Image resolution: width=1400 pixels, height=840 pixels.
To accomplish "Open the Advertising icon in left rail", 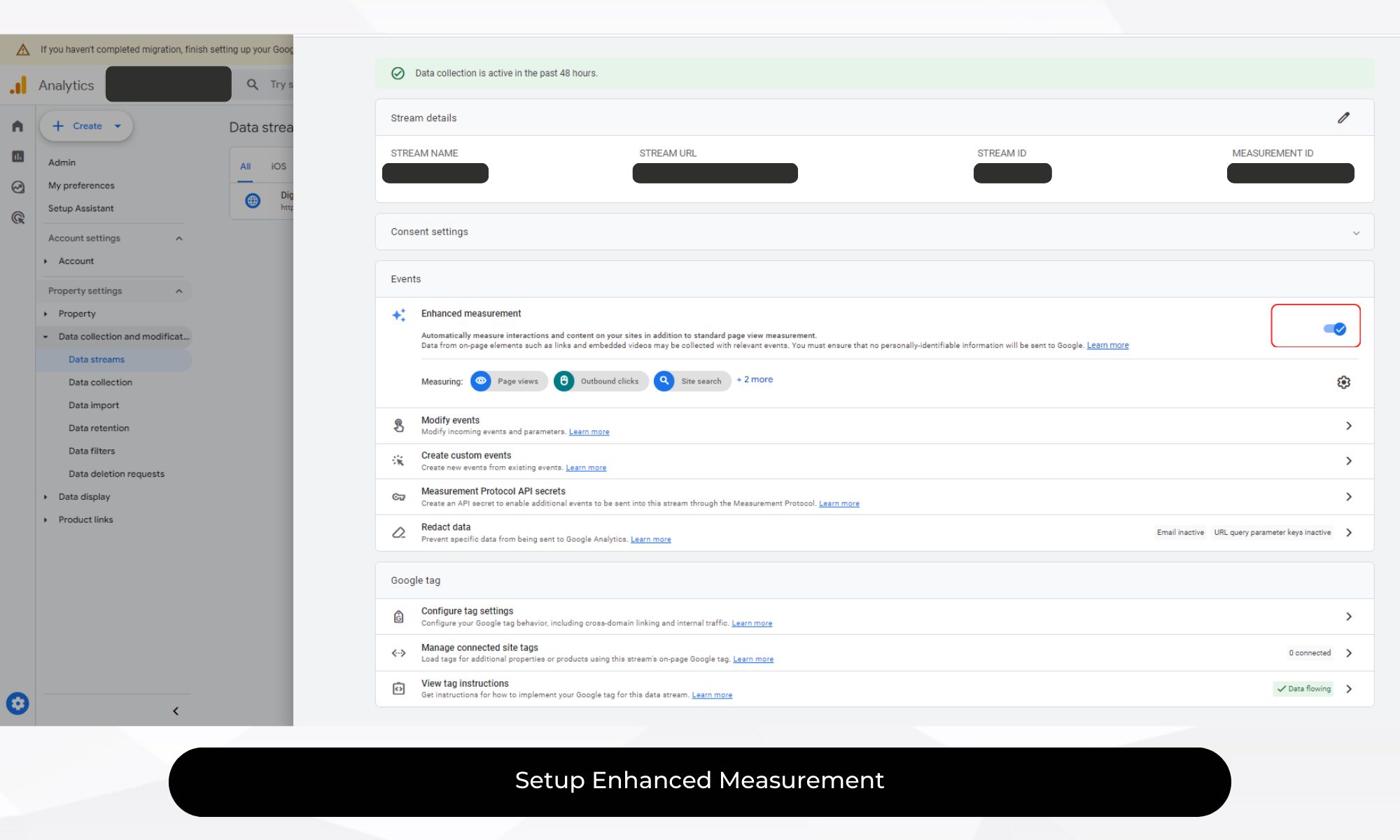I will [x=17, y=218].
